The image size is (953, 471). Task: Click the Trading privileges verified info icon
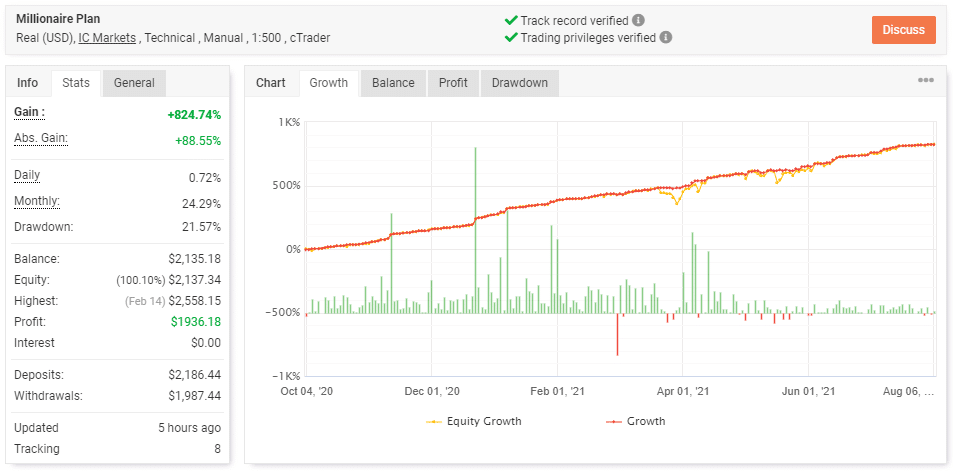pyautogui.click(x=666, y=38)
